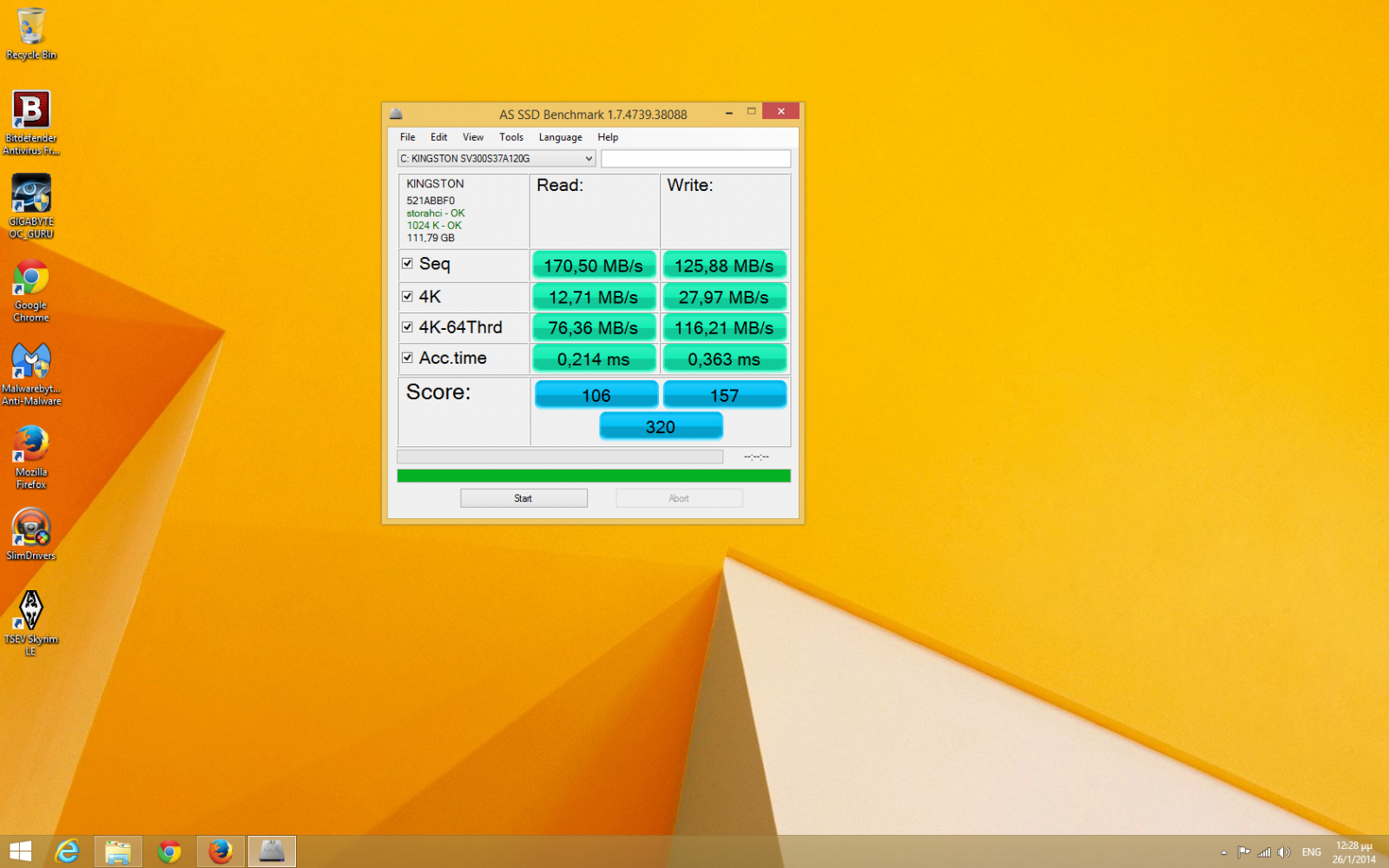The image size is (1389, 868).
Task: Uncheck the 4K test checkbox
Action: (x=407, y=296)
